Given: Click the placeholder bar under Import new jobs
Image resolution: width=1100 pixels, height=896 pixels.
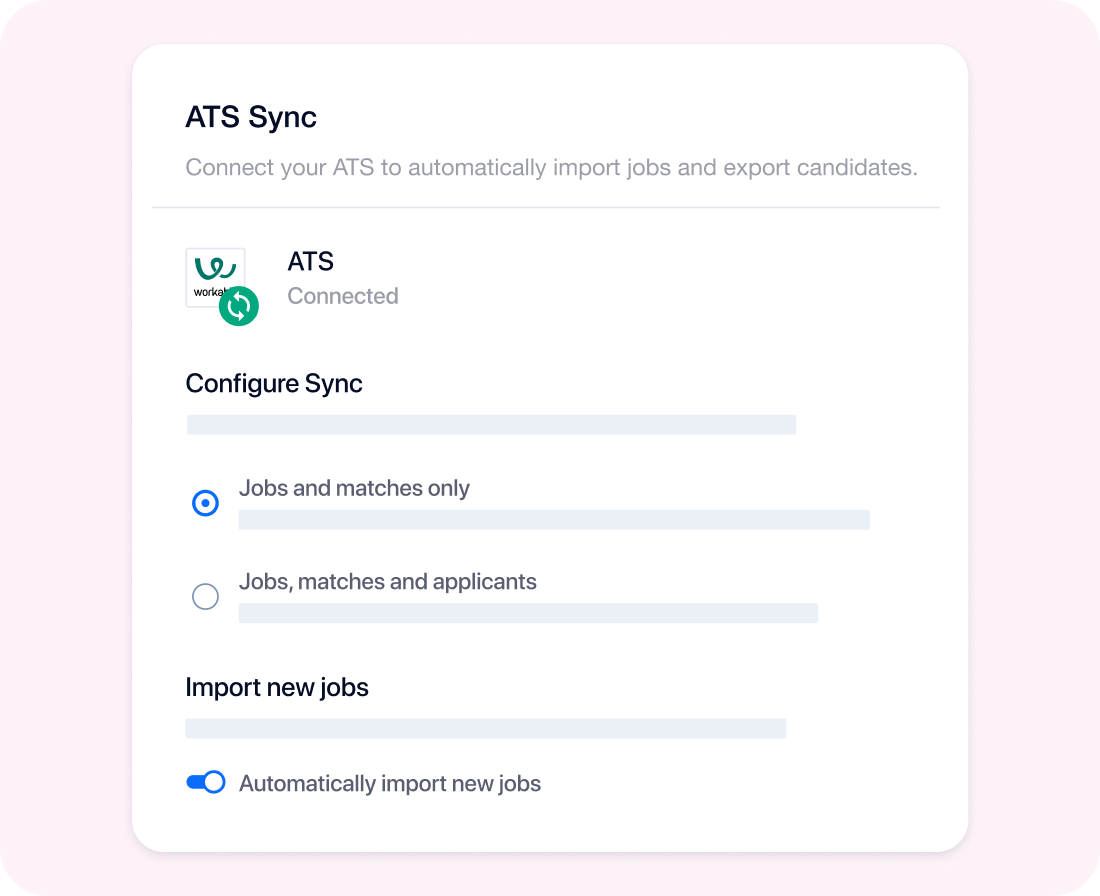Looking at the screenshot, I should 485,728.
